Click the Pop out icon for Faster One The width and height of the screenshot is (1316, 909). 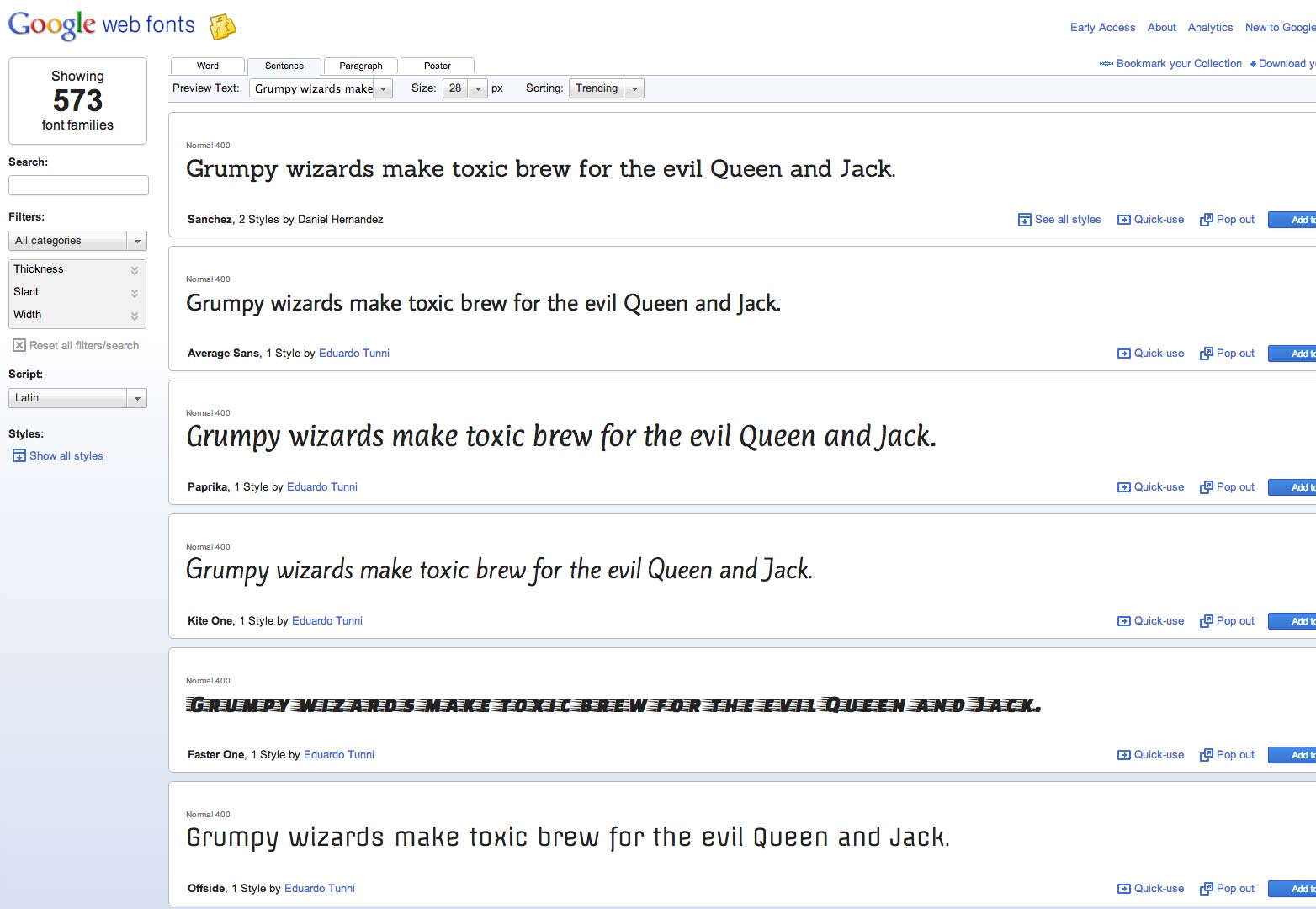[x=1207, y=755]
